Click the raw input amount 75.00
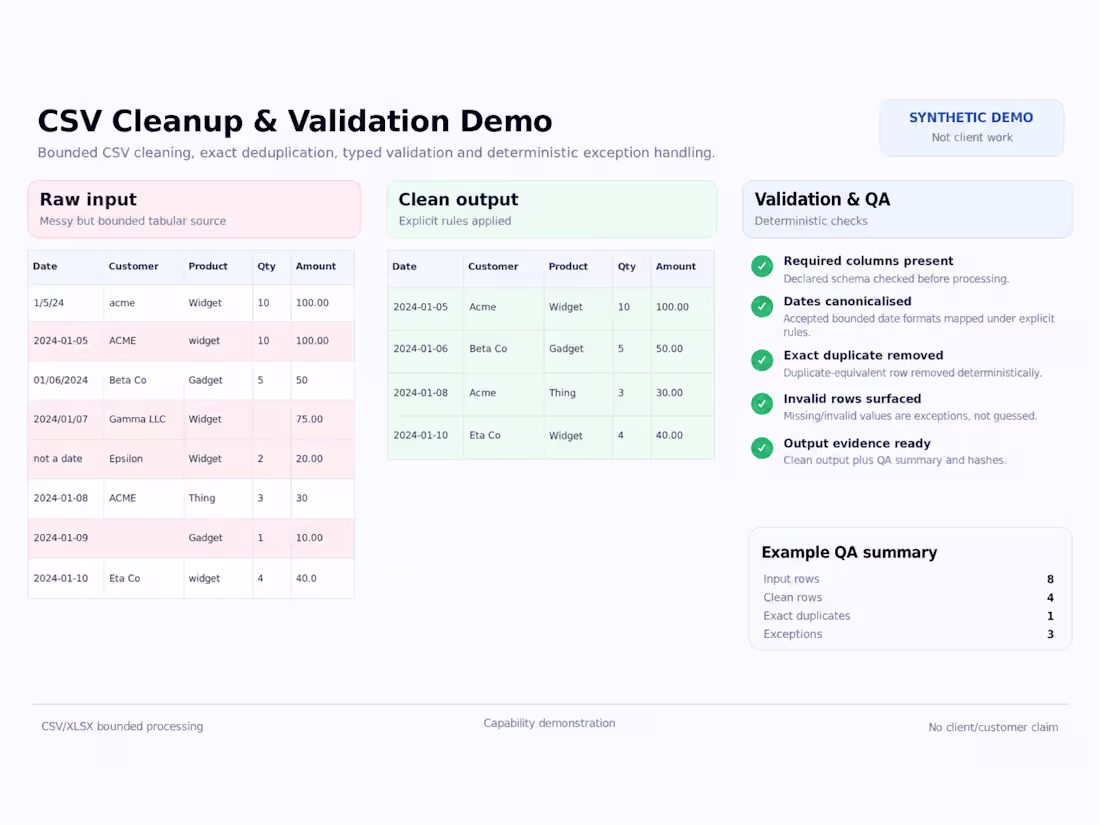 coord(309,420)
